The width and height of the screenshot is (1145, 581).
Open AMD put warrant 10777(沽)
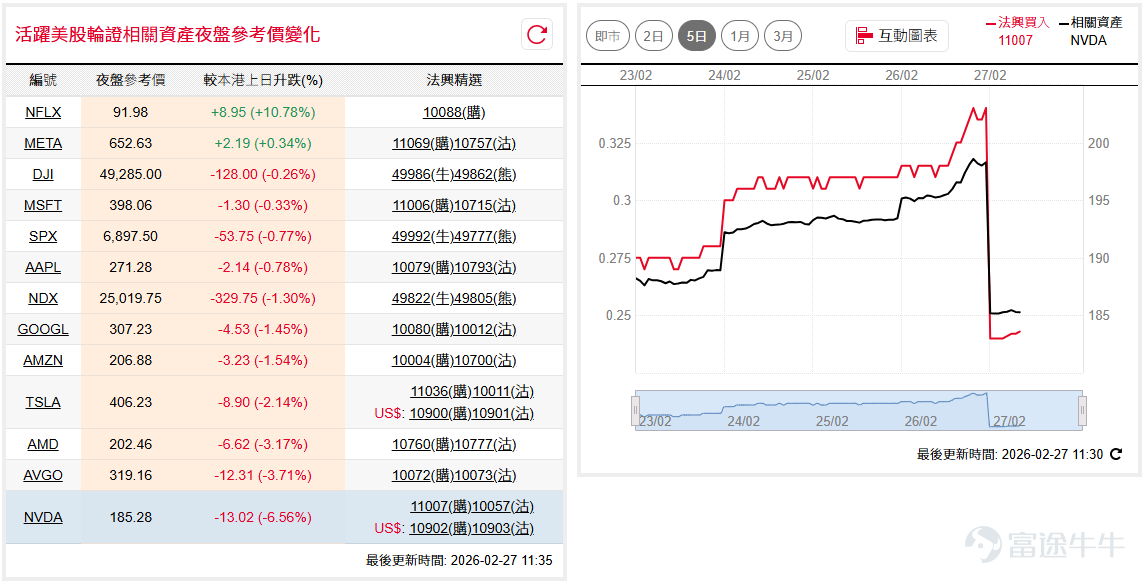point(485,445)
